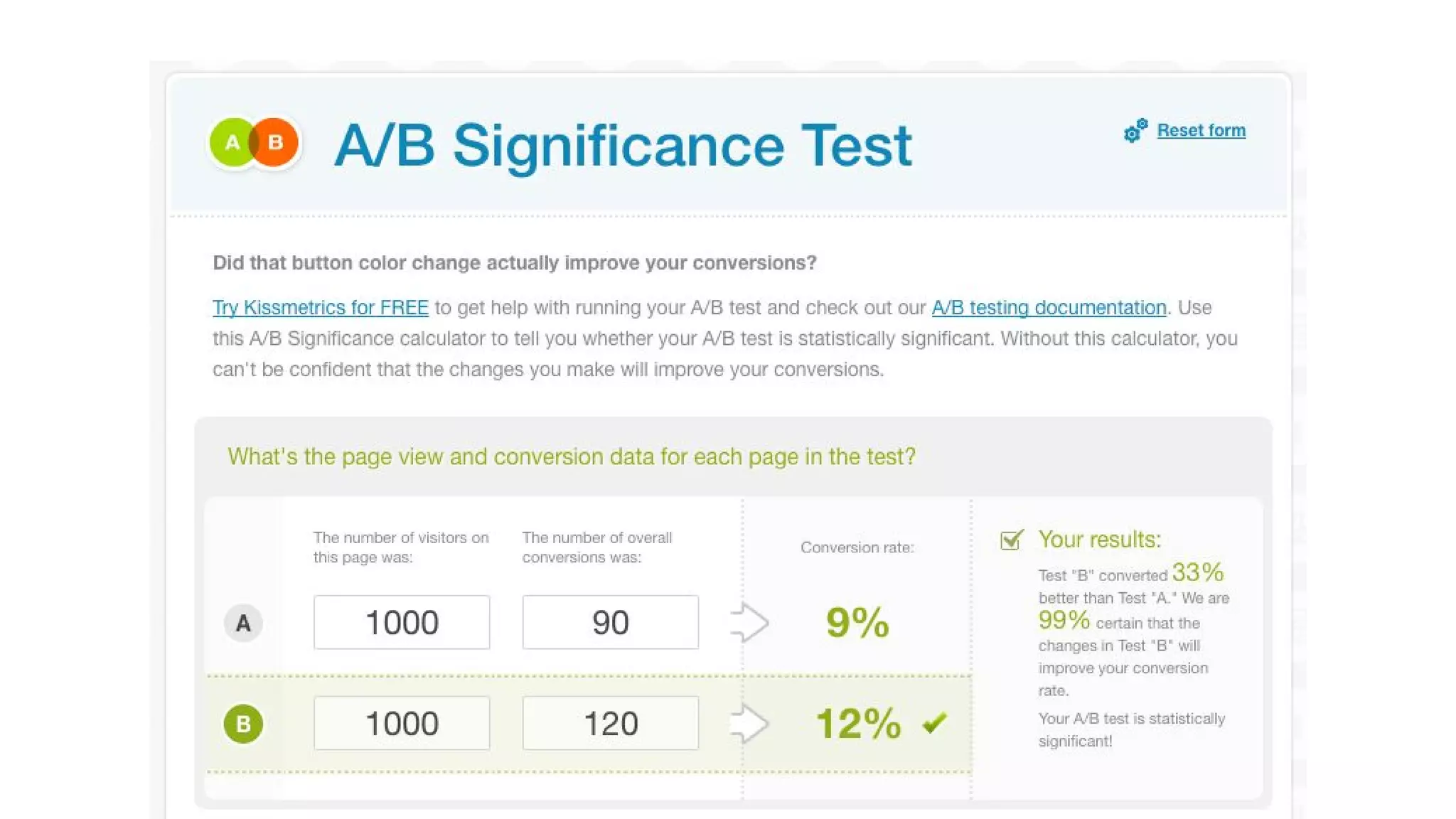Click the 33% result value
1456x819 pixels.
click(1198, 572)
